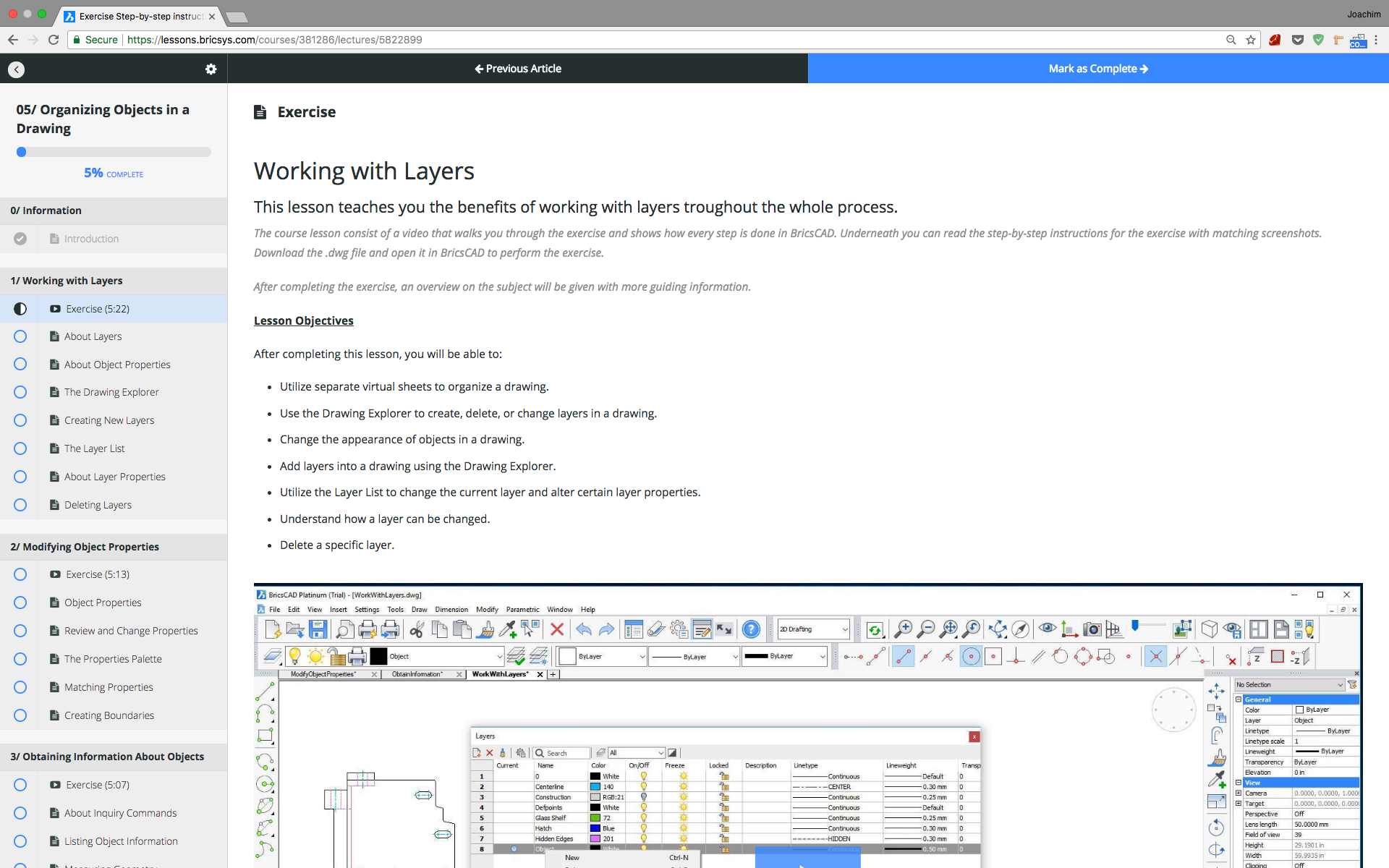Open About Layer Properties lesson

point(114,477)
